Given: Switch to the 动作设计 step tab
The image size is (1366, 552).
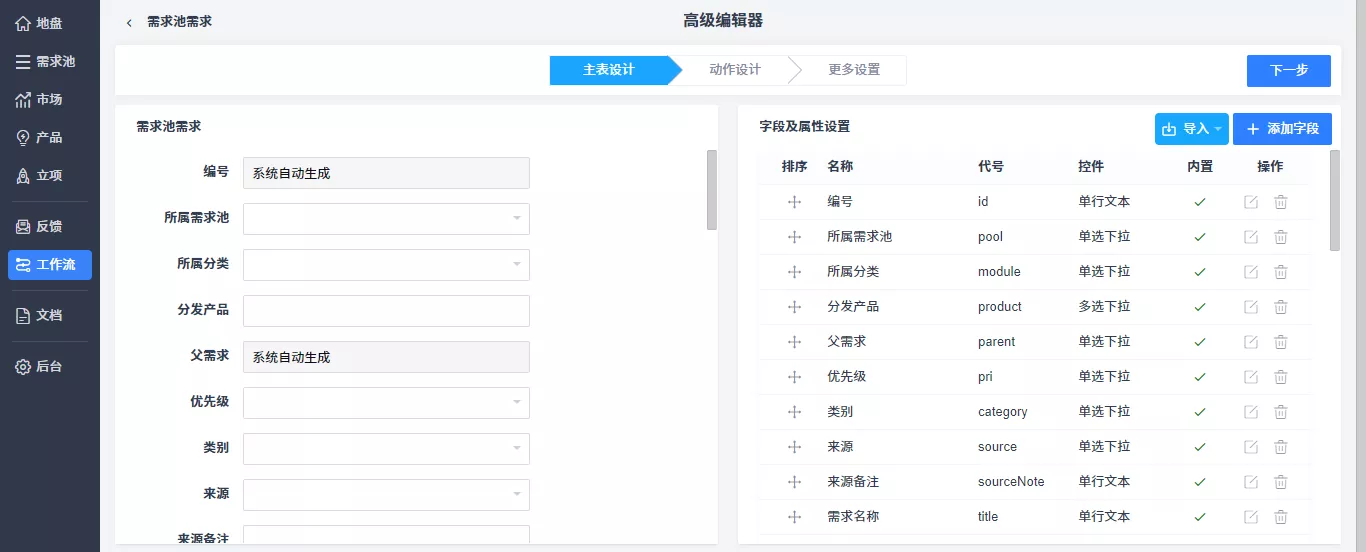Looking at the screenshot, I should [735, 70].
